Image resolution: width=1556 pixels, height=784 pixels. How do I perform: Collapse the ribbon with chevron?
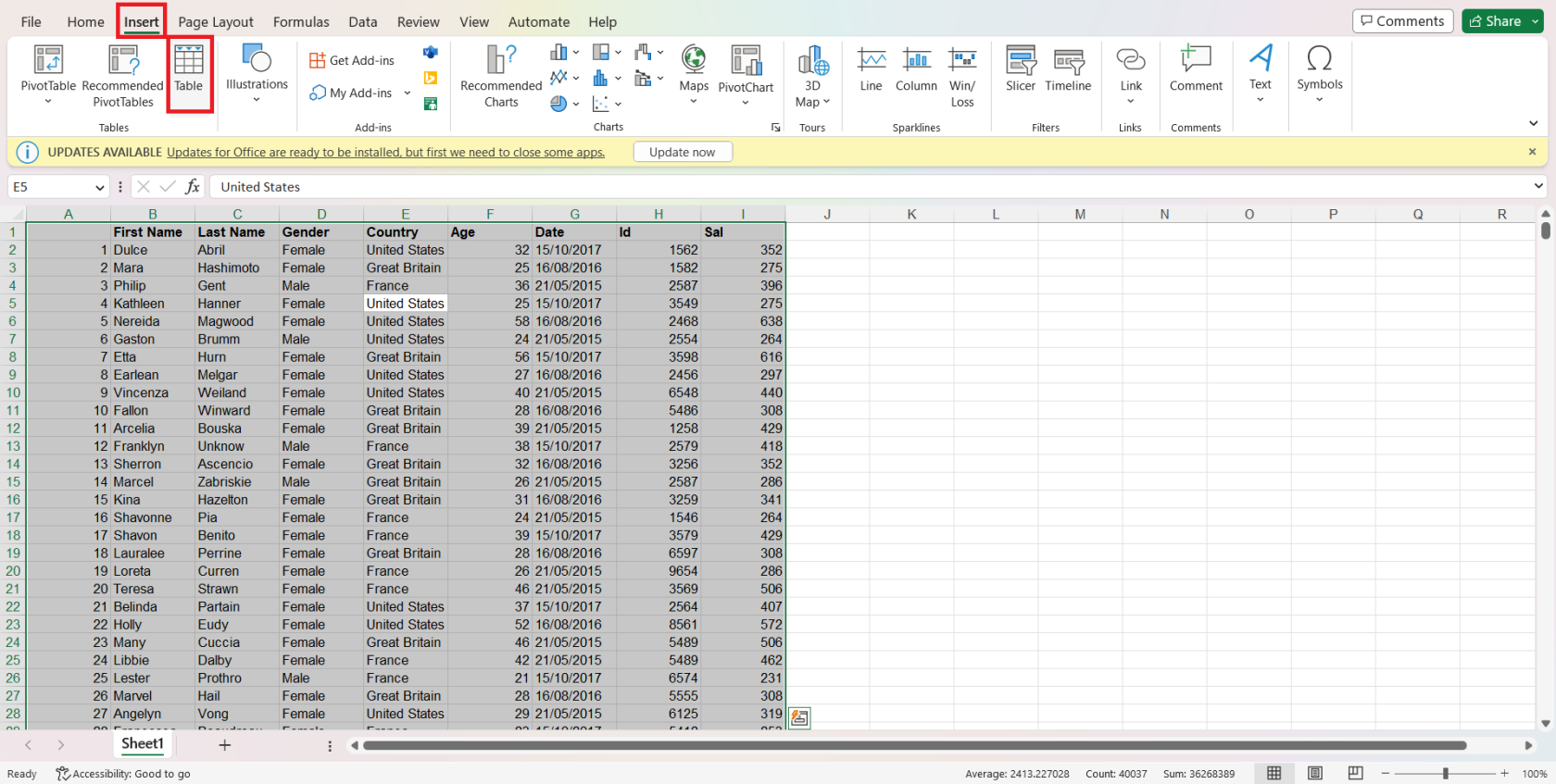tap(1533, 123)
